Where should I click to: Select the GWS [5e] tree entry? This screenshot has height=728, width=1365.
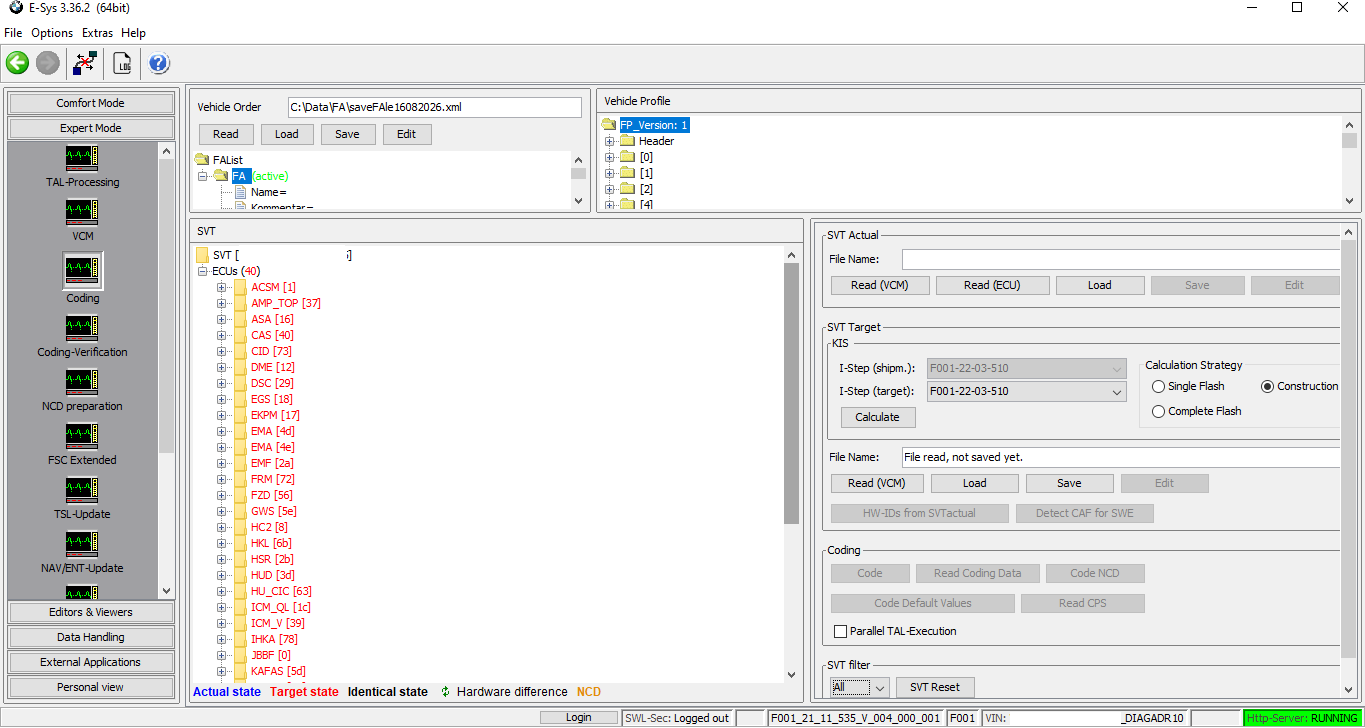pos(273,511)
